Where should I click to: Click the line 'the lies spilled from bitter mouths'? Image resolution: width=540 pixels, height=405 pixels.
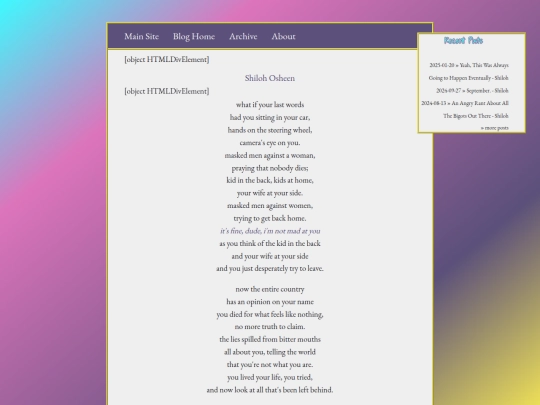click(x=270, y=339)
